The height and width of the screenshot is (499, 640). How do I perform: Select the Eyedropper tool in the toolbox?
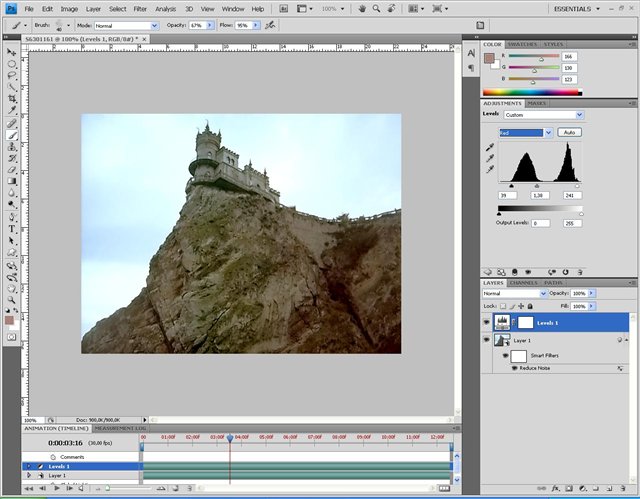[x=11, y=110]
